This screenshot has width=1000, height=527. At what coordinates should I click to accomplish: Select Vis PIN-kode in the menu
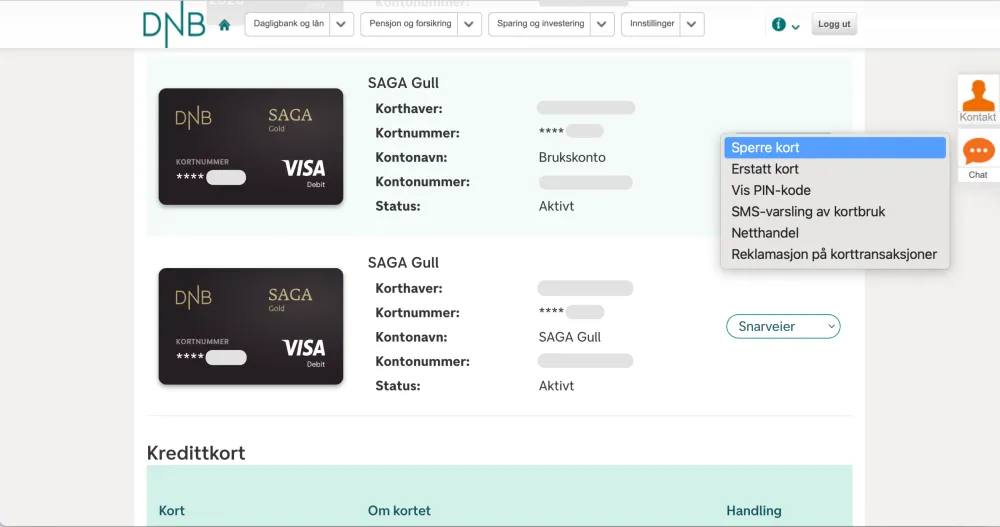pyautogui.click(x=771, y=190)
